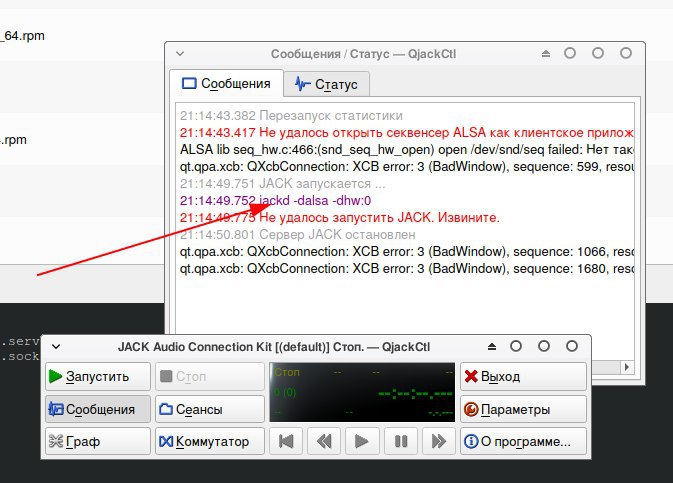Click the JACK status display panel
The height and width of the screenshot is (483, 673).
click(362, 392)
